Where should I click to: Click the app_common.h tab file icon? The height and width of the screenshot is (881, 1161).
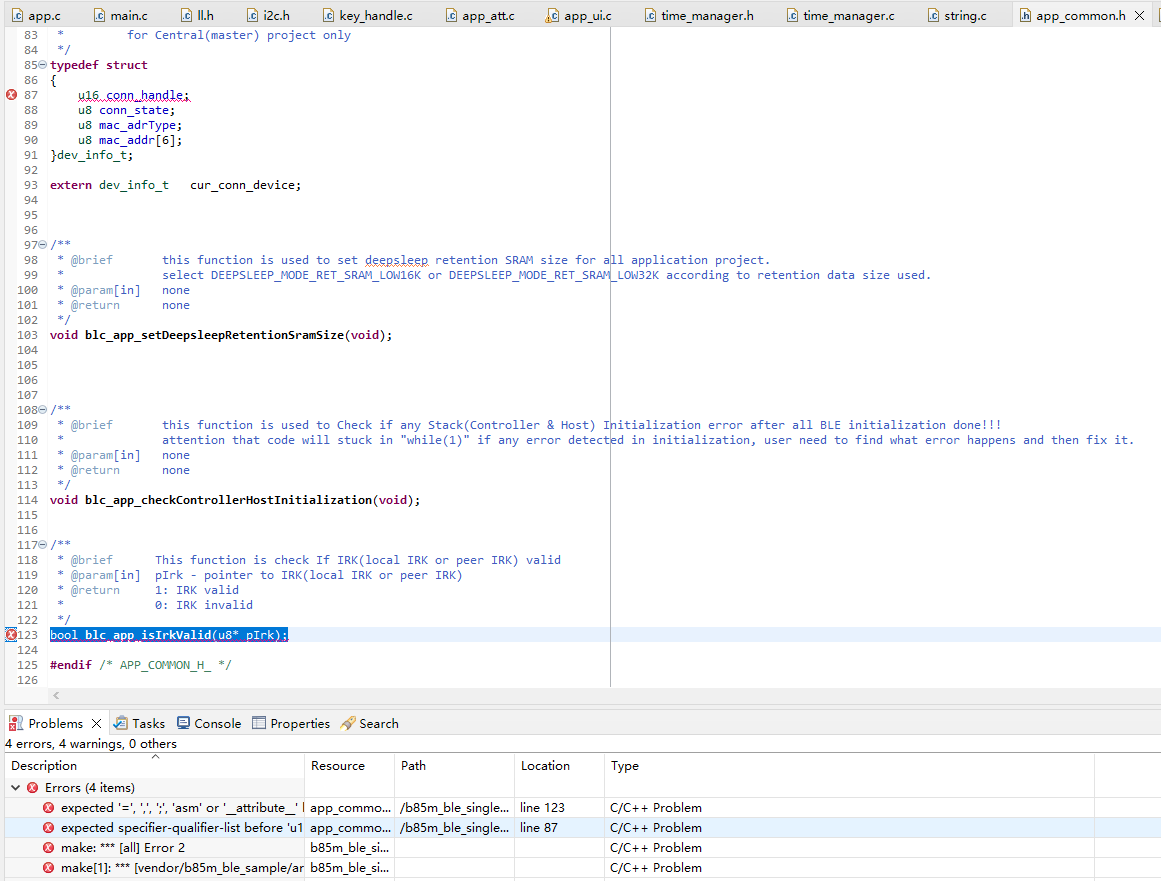click(1026, 15)
